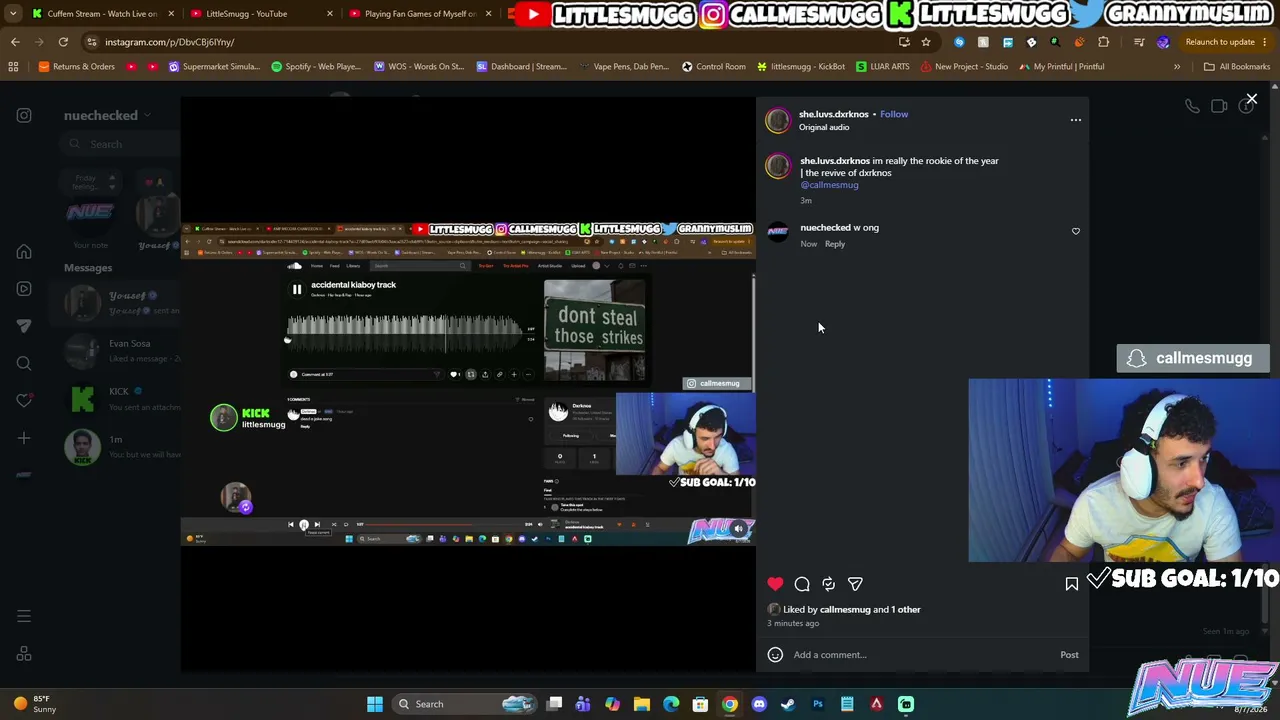Open the tab search dropdown arrow
The width and height of the screenshot is (1280, 720).
[x=13, y=14]
